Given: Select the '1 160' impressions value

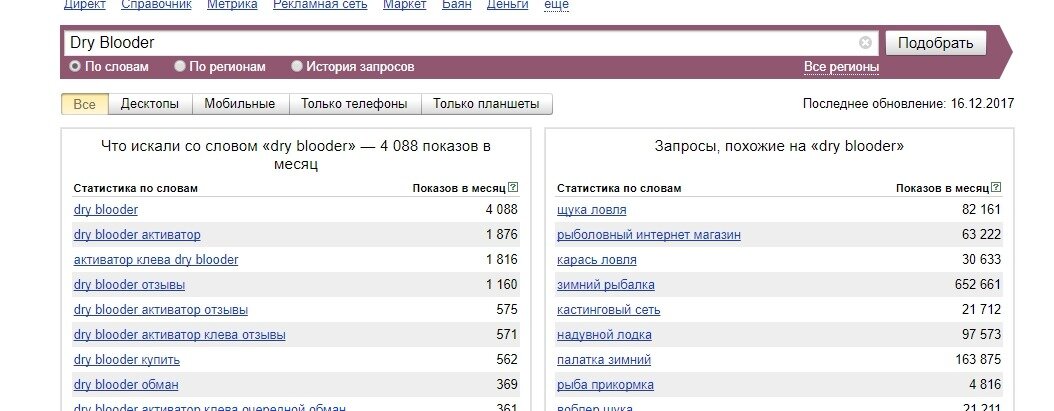Looking at the screenshot, I should pos(501,285).
